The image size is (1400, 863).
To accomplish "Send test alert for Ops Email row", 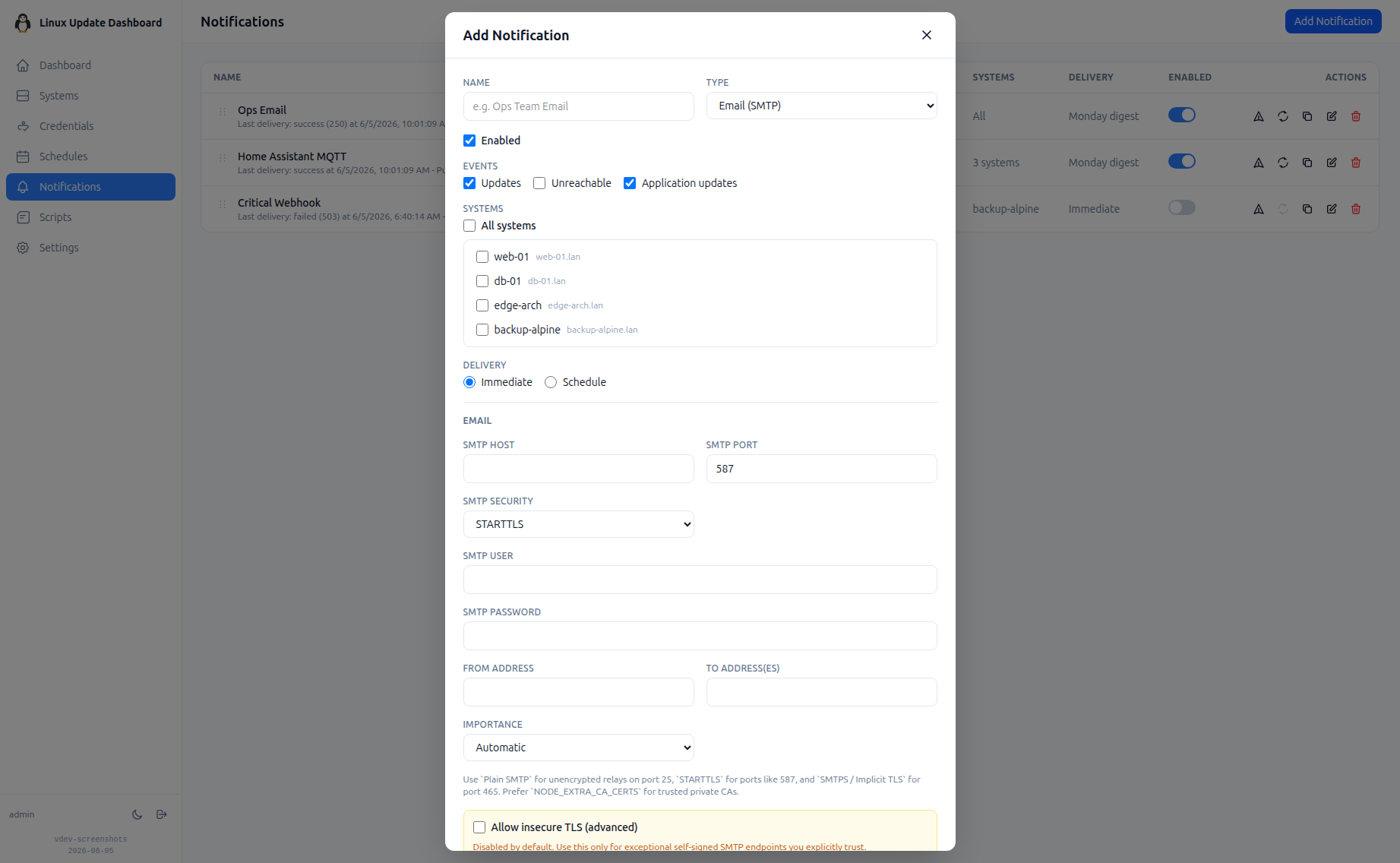I will [1259, 116].
